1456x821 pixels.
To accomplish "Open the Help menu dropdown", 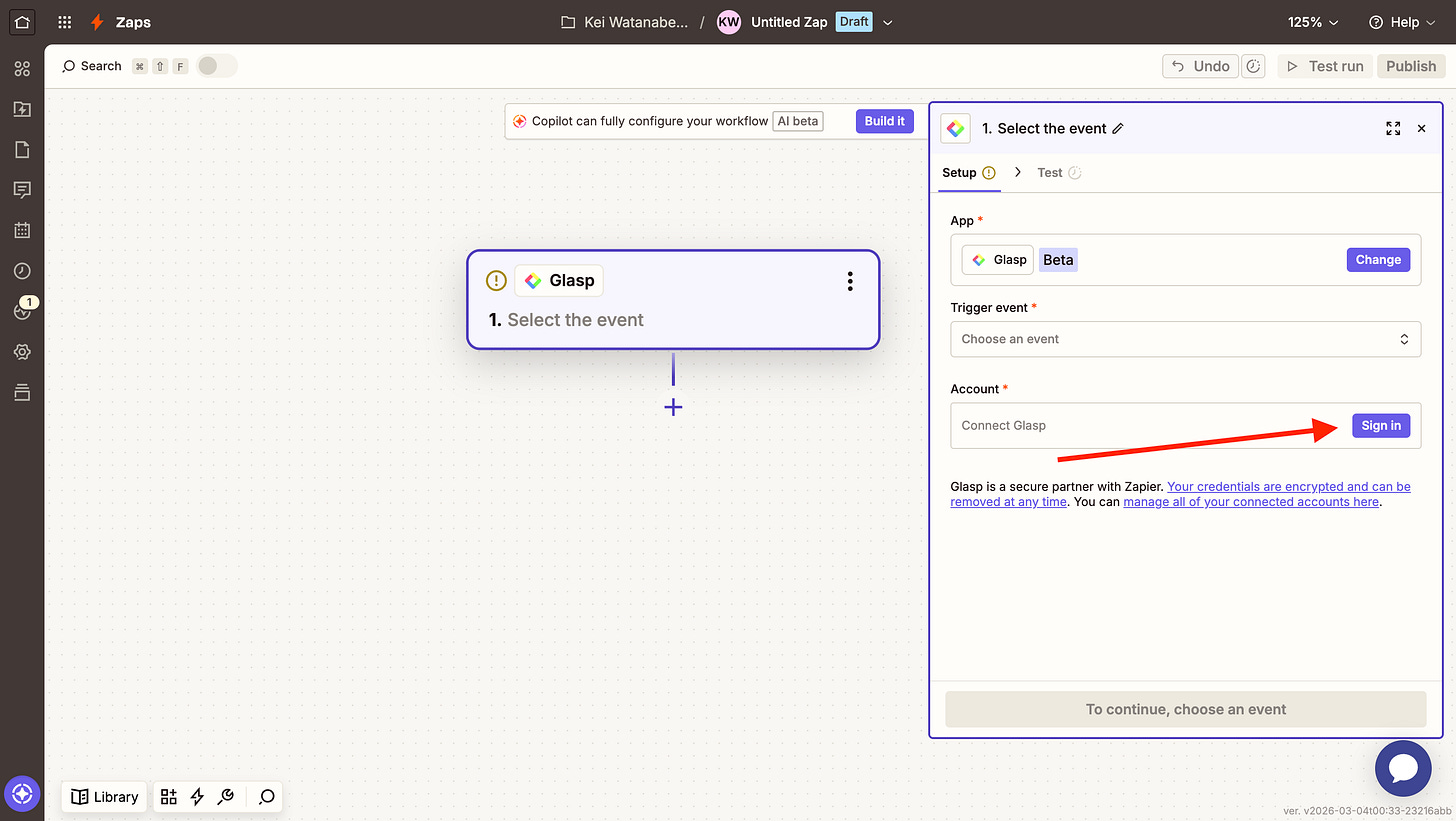I will point(1402,22).
